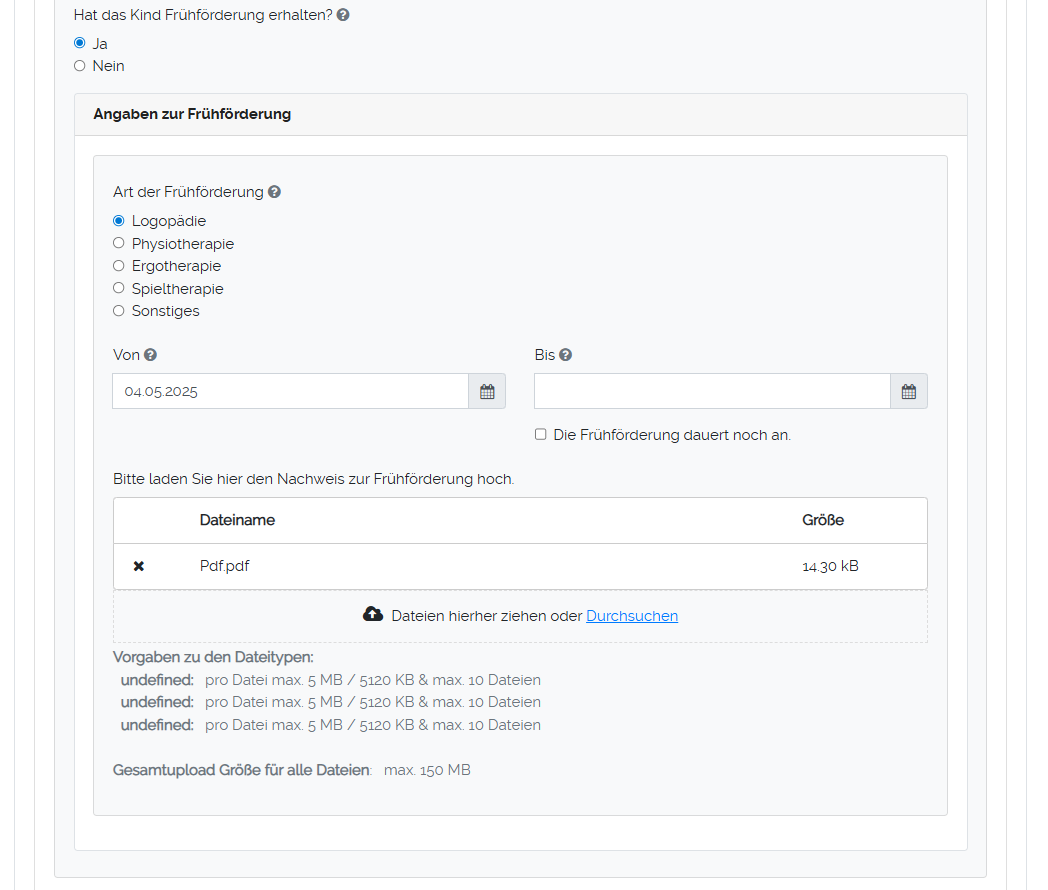Viewport: 1048px width, 890px height.
Task: Click the Pdf.pdf file name
Action: coord(224,566)
